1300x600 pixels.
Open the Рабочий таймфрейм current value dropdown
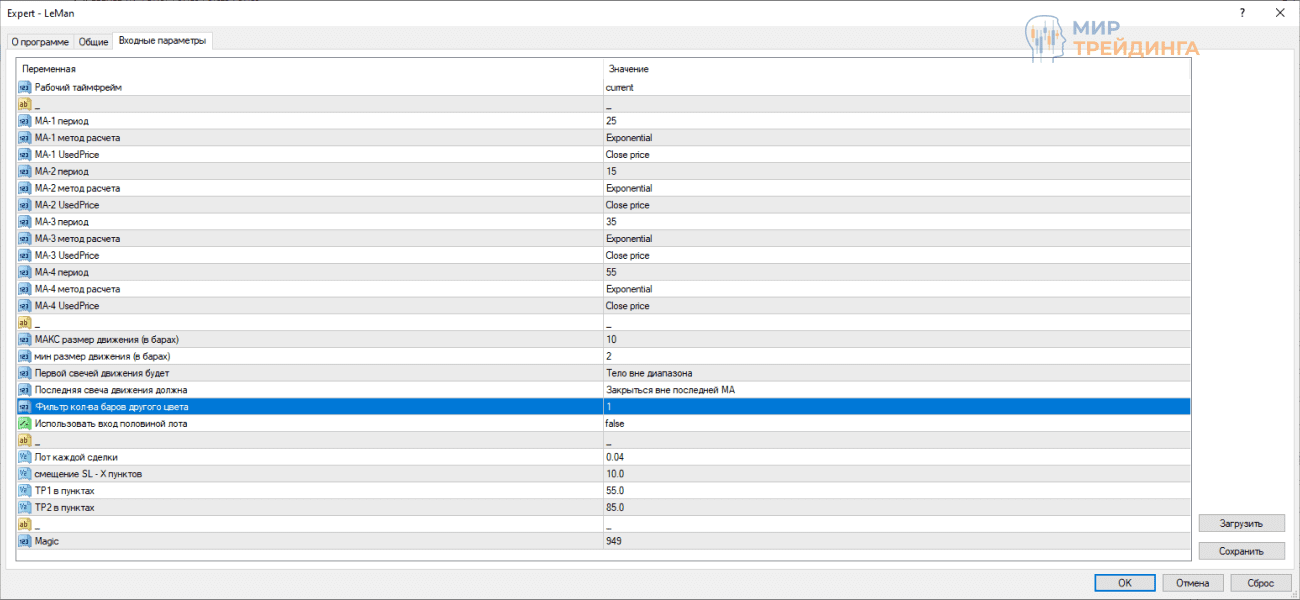click(x=619, y=87)
